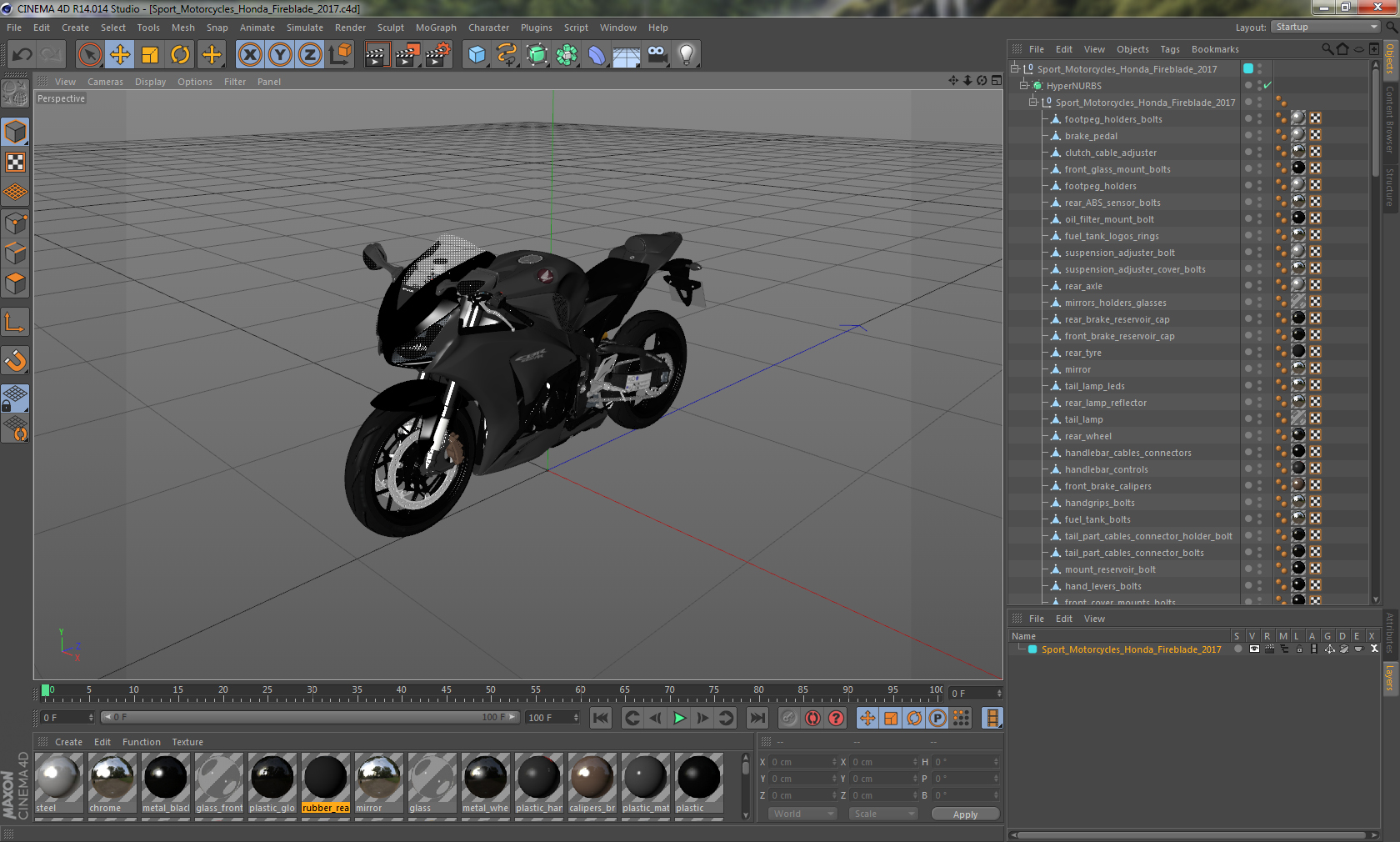The width and height of the screenshot is (1400, 842).
Task: Toggle visibility dot for rear_tyre
Action: point(1248,351)
